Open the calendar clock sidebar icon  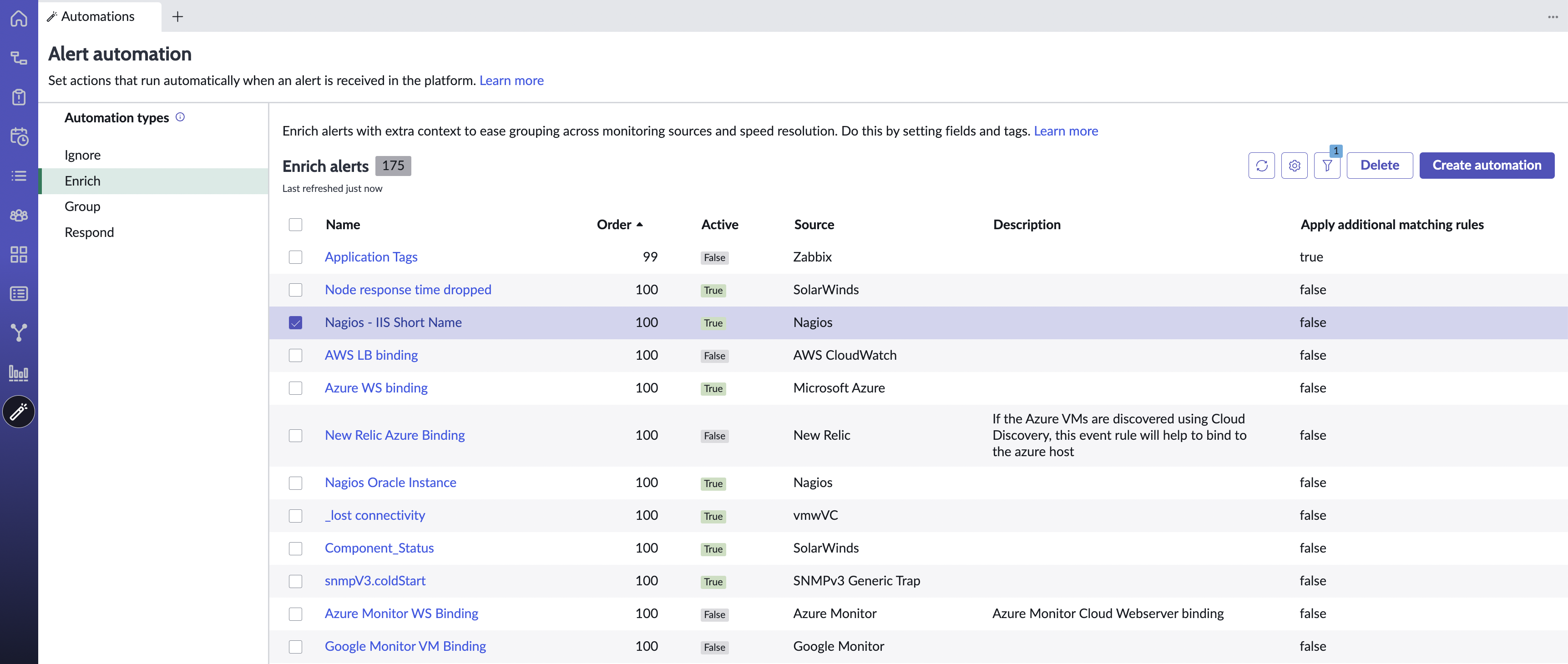pyautogui.click(x=19, y=136)
